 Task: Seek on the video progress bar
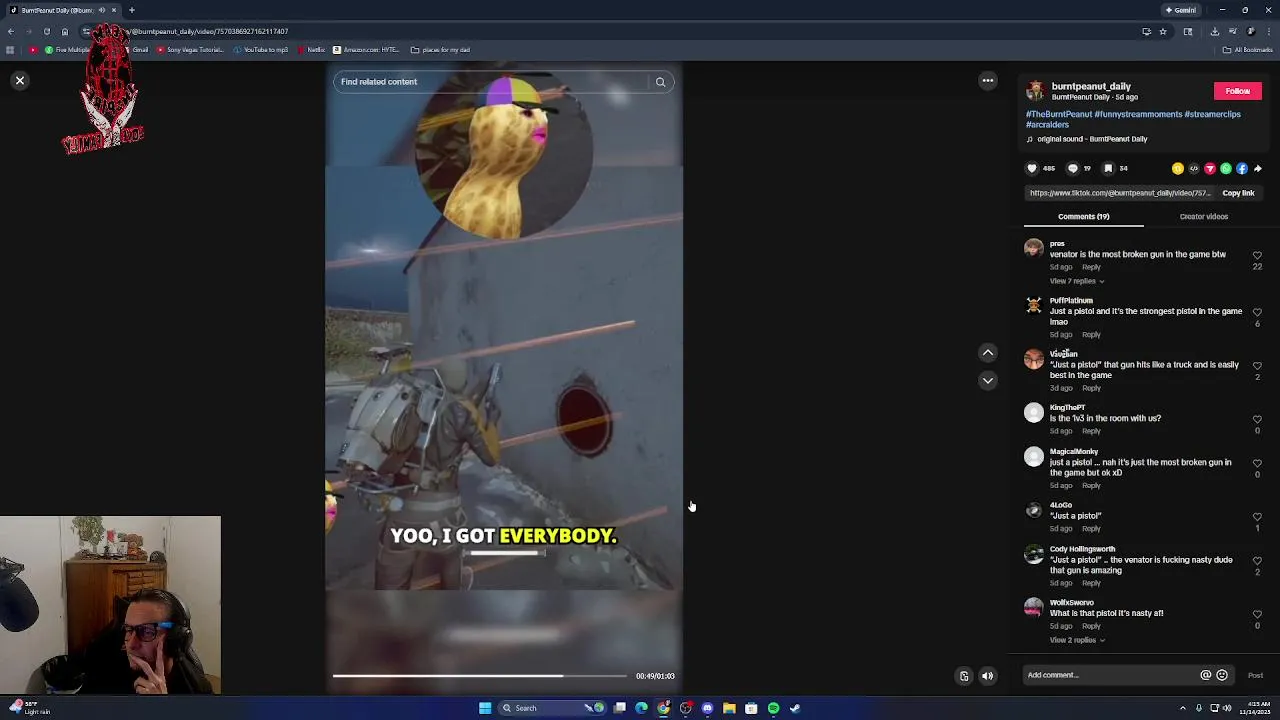click(480, 676)
